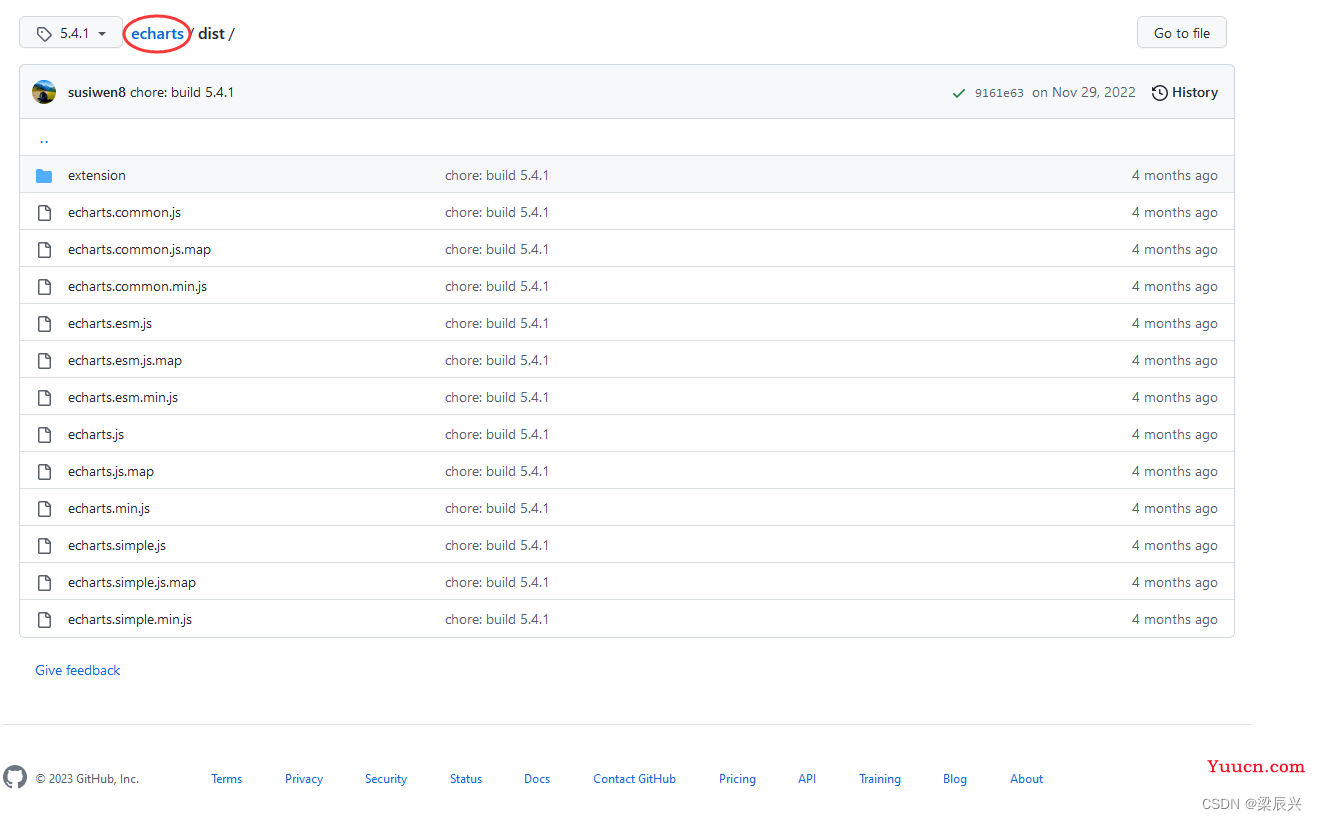Click the Give feedback link

[x=78, y=671]
